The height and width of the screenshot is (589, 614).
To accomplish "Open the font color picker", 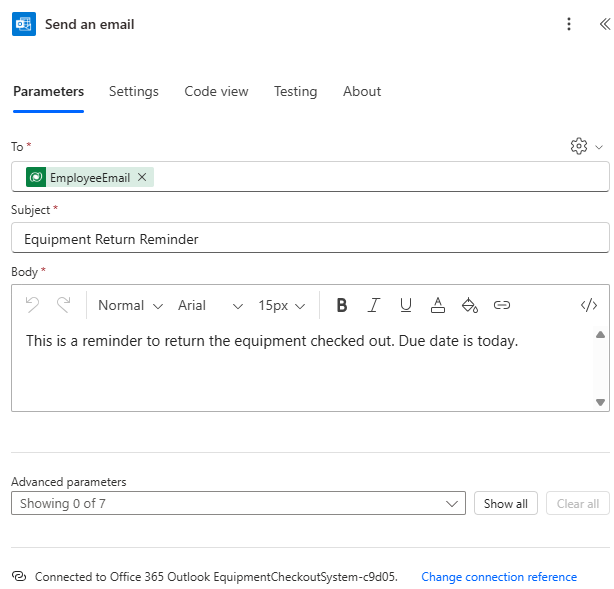I will (x=437, y=305).
